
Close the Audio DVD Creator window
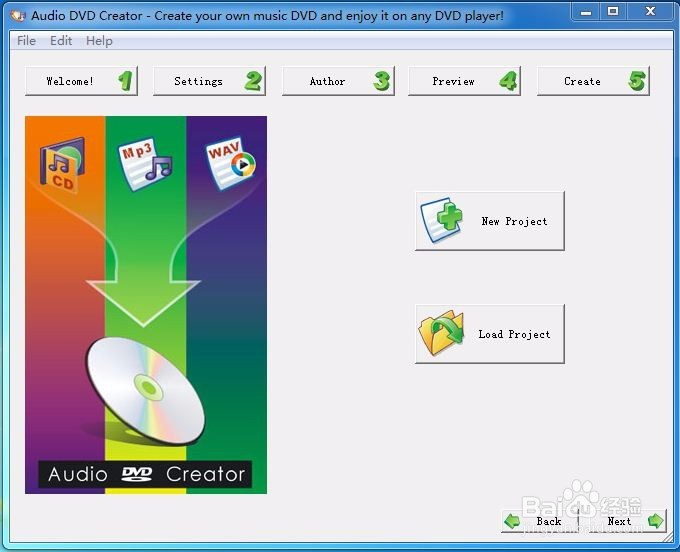click(x=650, y=12)
